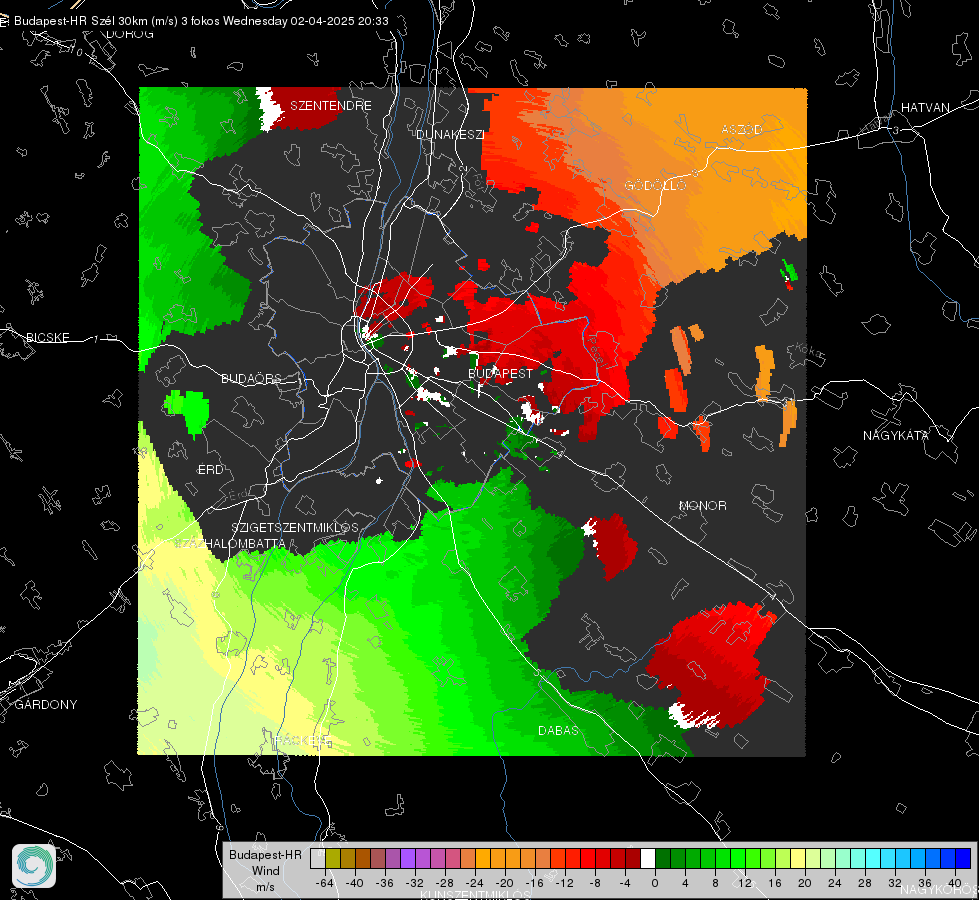This screenshot has width=979, height=900.
Task: Select the white 0 m/s legend swatch
Action: pos(648,858)
